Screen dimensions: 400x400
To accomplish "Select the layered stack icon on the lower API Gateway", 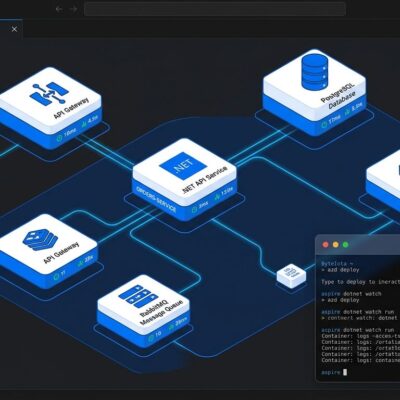I will tap(40, 240).
